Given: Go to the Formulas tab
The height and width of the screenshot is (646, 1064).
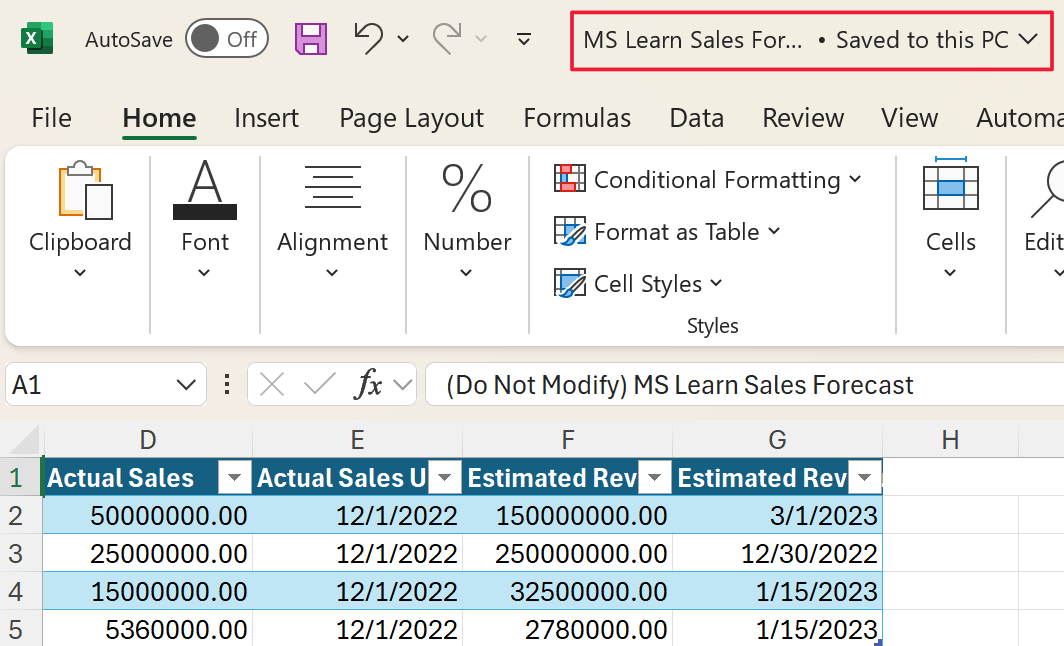Looking at the screenshot, I should 577,118.
